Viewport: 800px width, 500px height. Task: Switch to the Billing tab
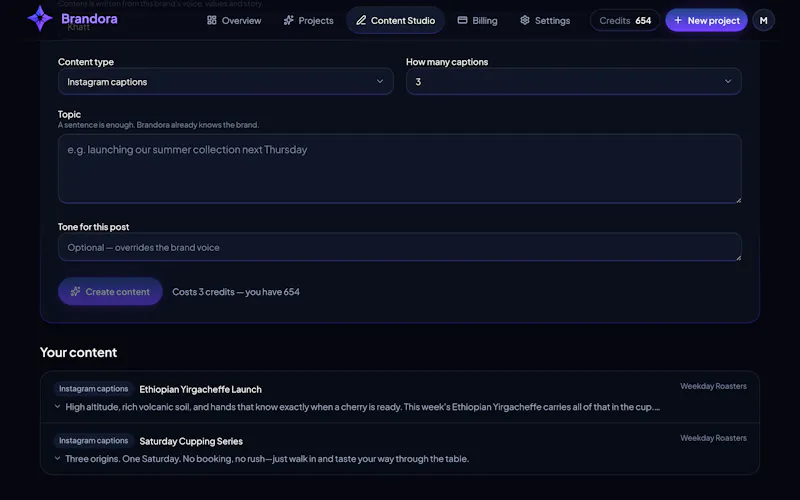click(x=478, y=20)
